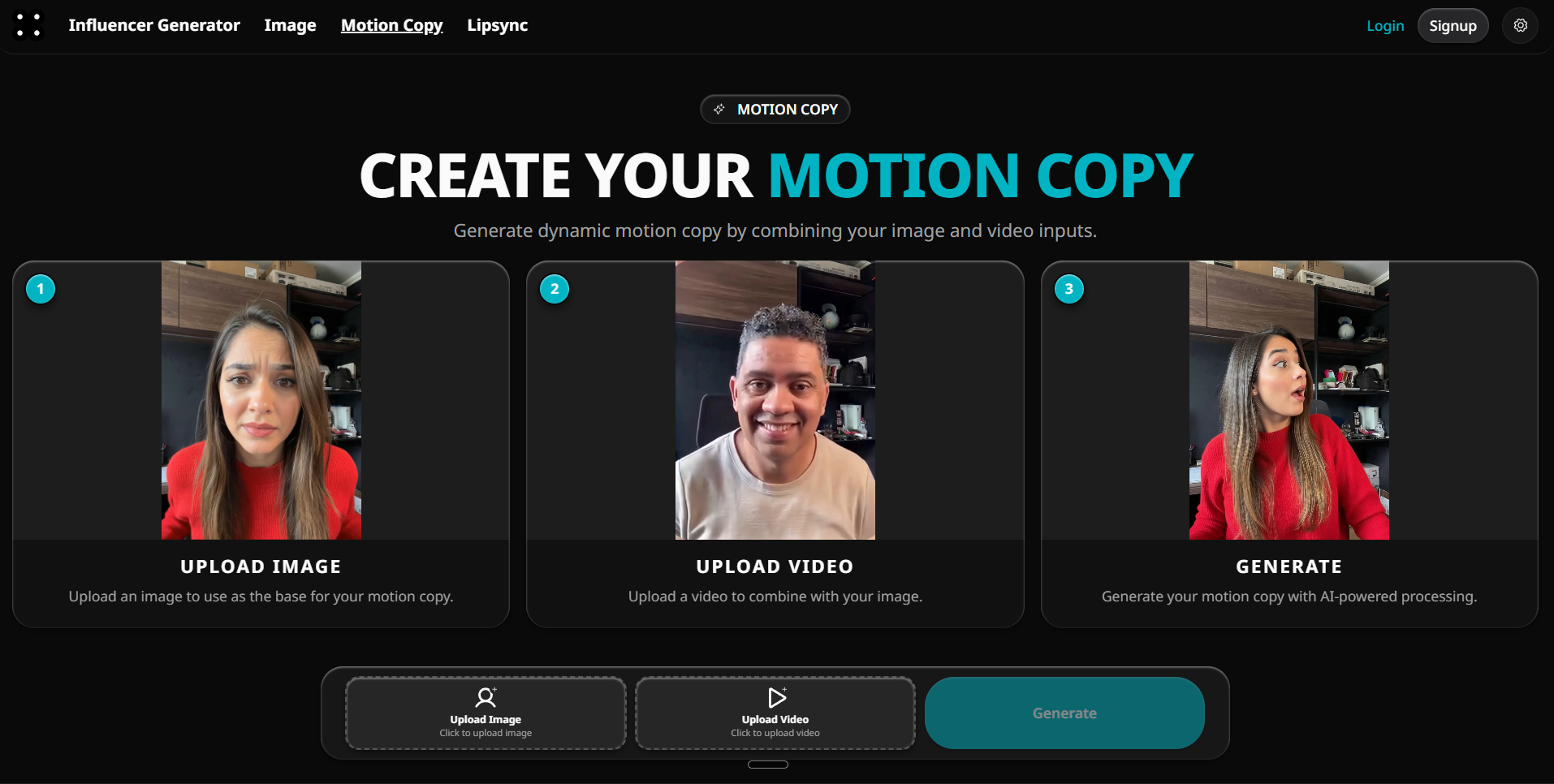The height and width of the screenshot is (784, 1554).
Task: Select the Motion Copy nav item
Action: click(x=392, y=25)
